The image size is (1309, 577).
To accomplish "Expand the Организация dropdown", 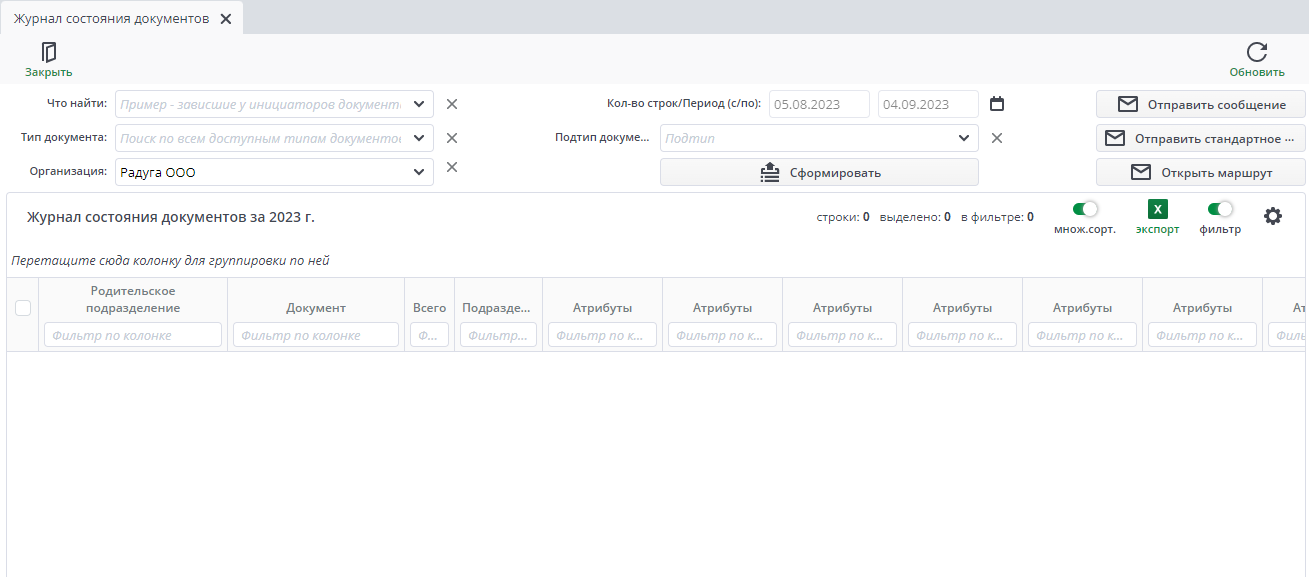I will point(419,172).
